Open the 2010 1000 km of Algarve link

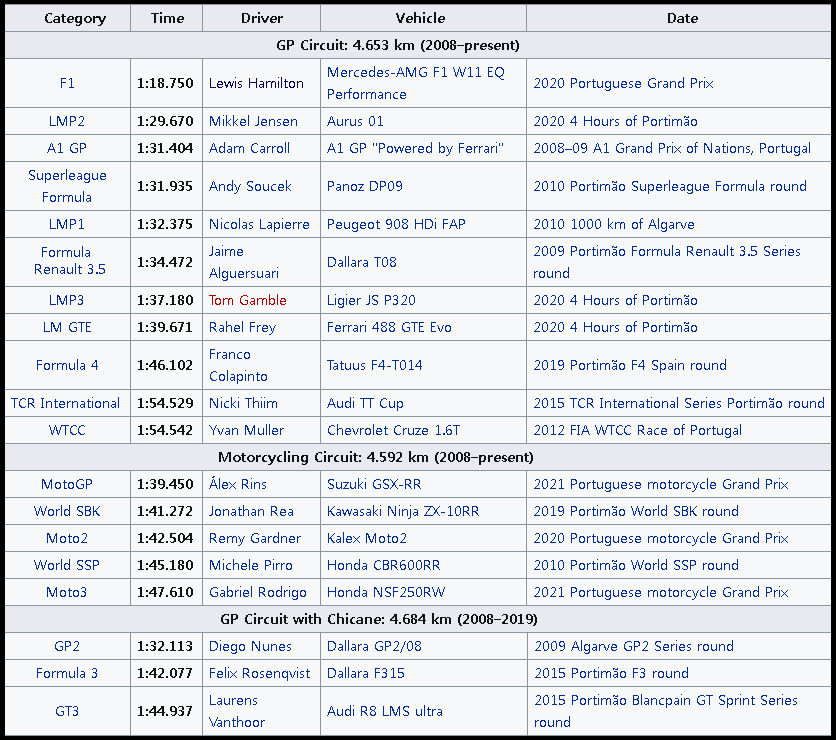click(614, 224)
